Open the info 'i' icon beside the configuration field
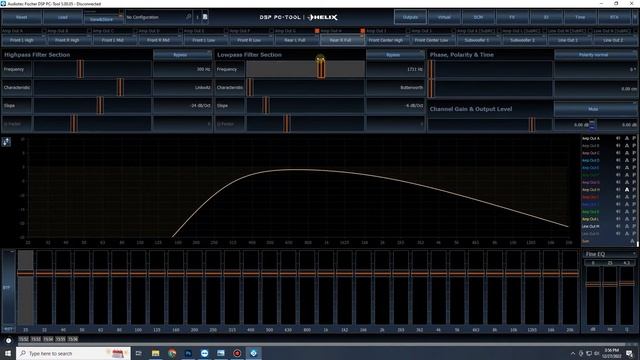This screenshot has height=360, width=640. (198, 17)
